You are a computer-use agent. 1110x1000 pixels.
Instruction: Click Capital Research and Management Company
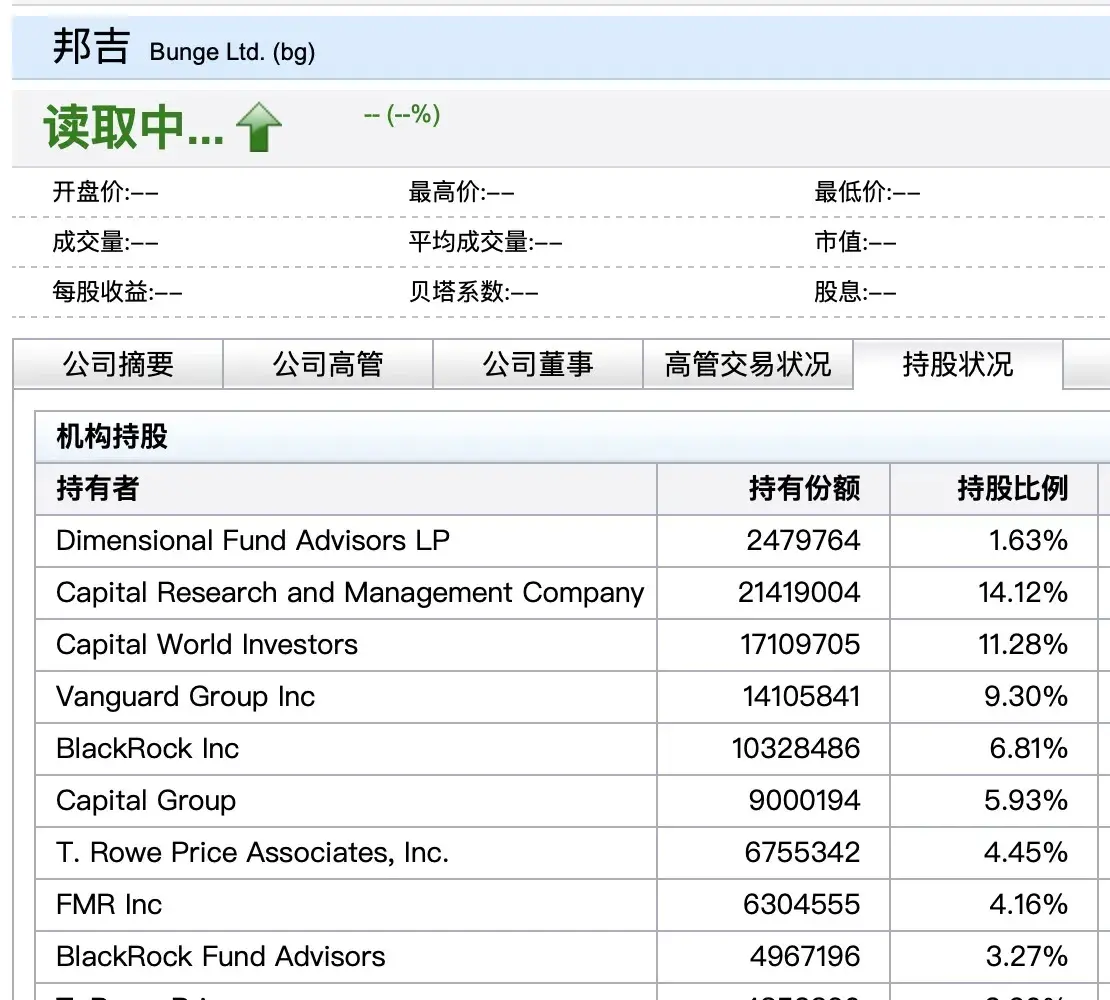coord(350,593)
